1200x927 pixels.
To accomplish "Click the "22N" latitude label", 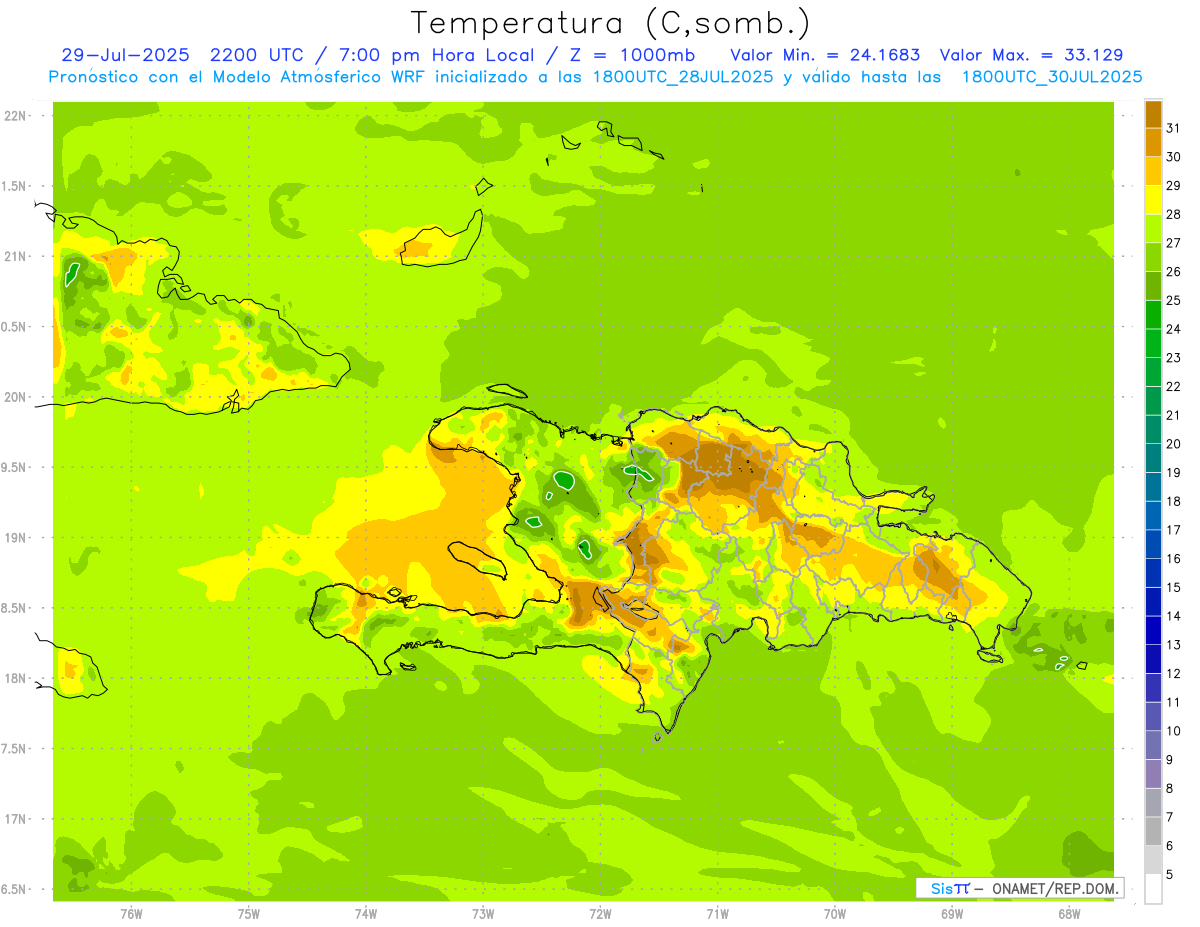I will click(15, 116).
